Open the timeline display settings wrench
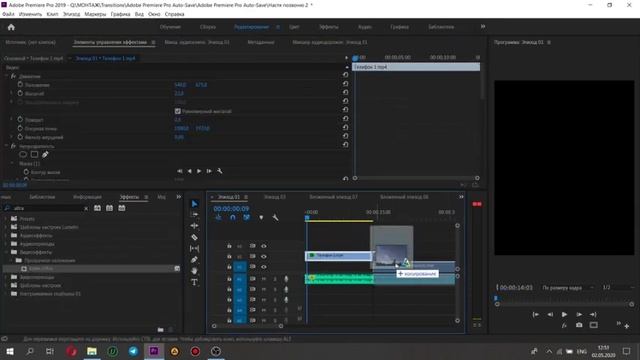The height and width of the screenshot is (360, 640). click(276, 218)
